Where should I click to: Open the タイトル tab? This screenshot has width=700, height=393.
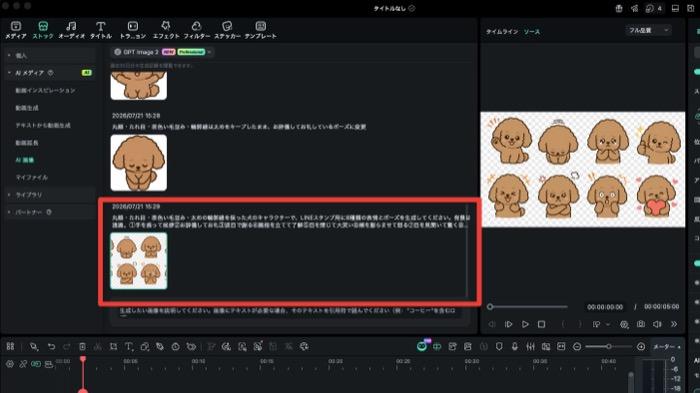click(x=101, y=30)
